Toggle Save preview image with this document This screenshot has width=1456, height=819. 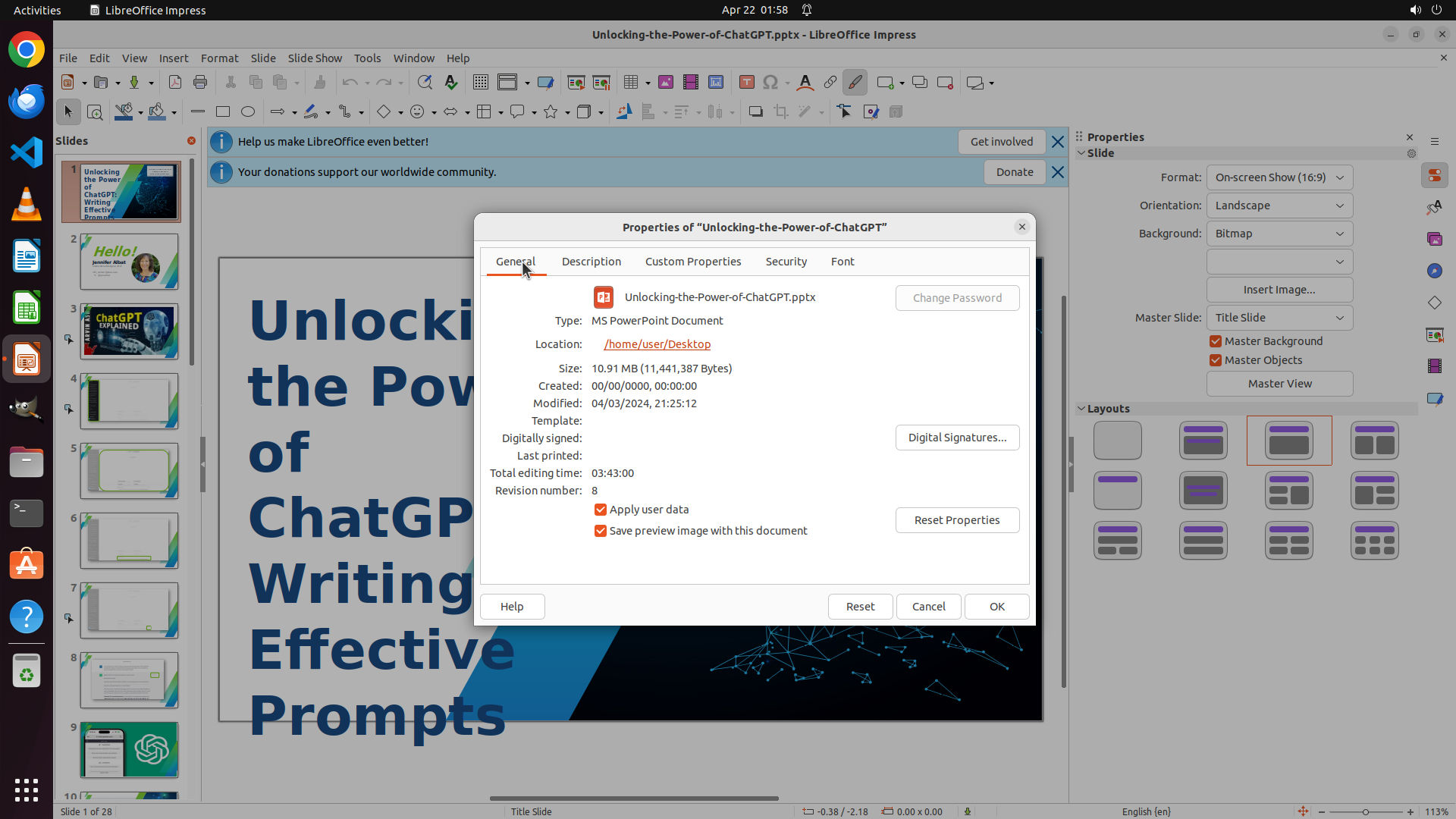click(601, 531)
